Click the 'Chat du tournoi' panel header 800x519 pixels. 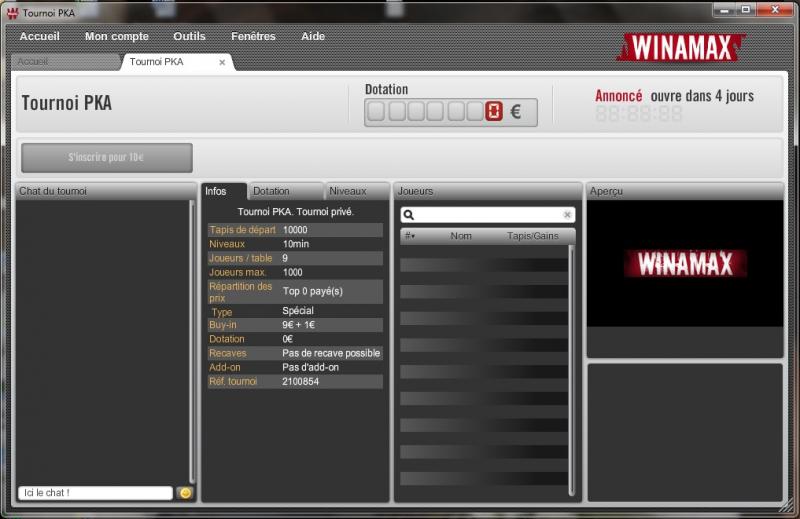click(106, 191)
